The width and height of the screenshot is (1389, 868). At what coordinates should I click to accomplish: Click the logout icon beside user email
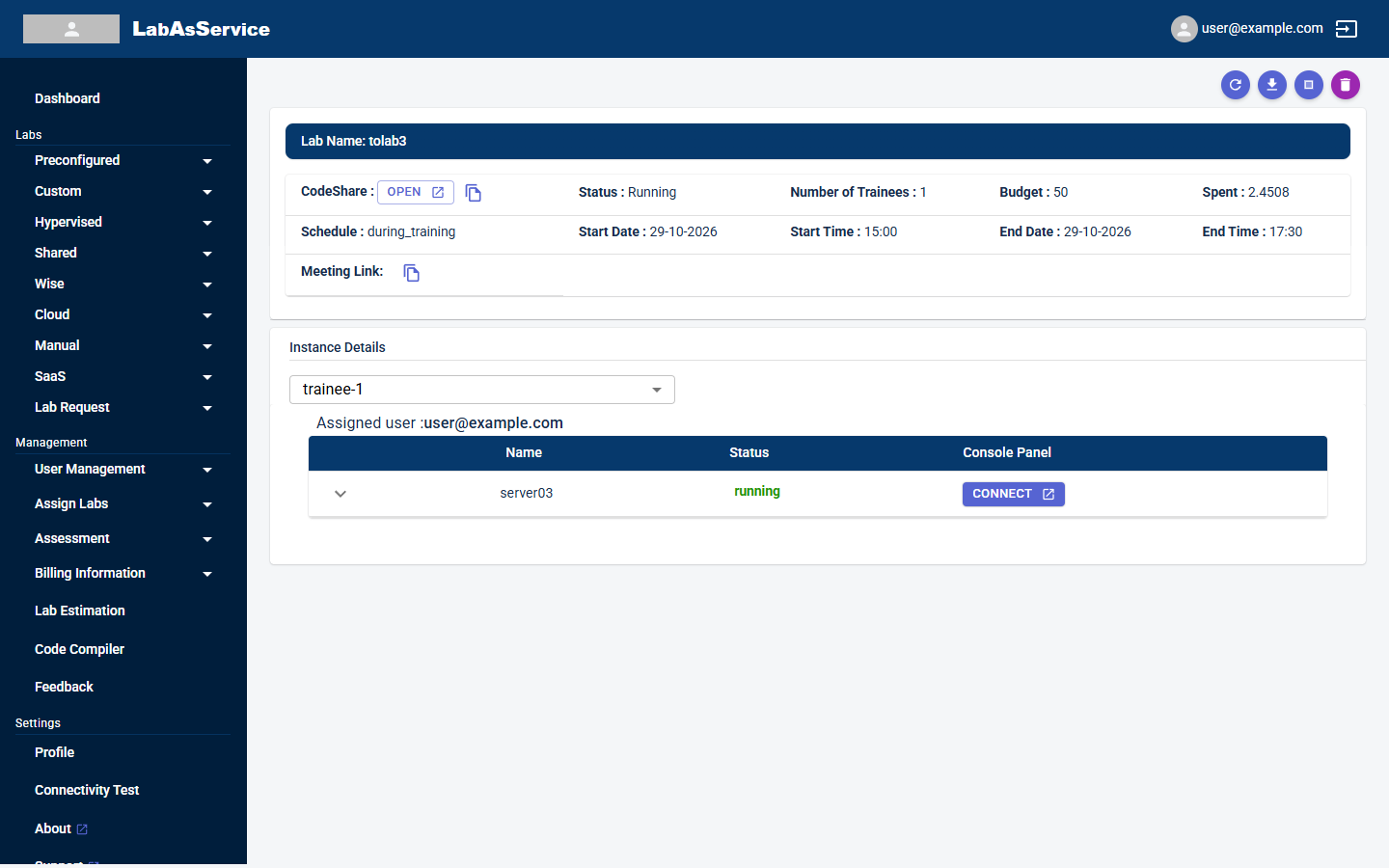click(x=1347, y=29)
